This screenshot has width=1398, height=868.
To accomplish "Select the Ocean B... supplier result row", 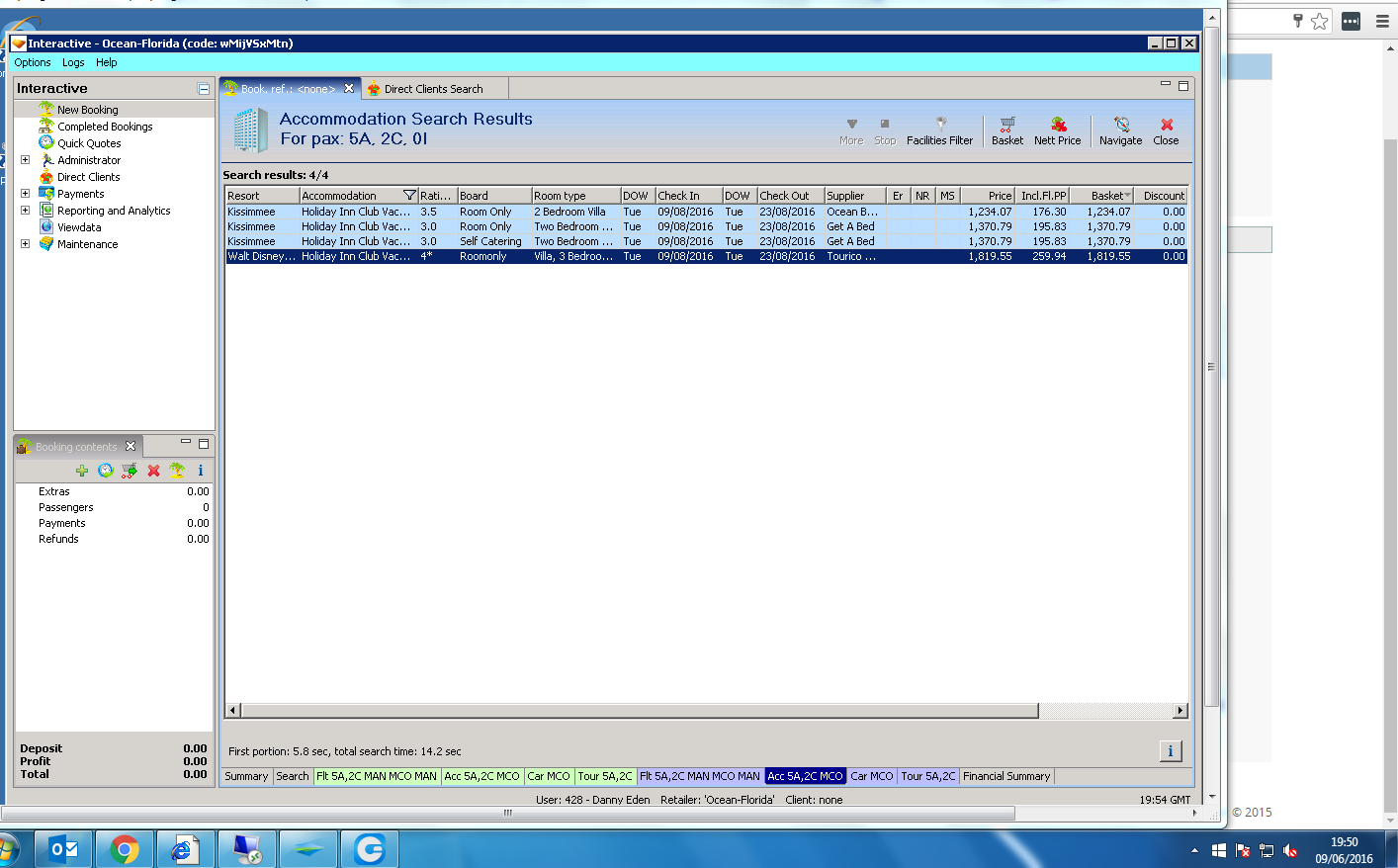I will (706, 212).
